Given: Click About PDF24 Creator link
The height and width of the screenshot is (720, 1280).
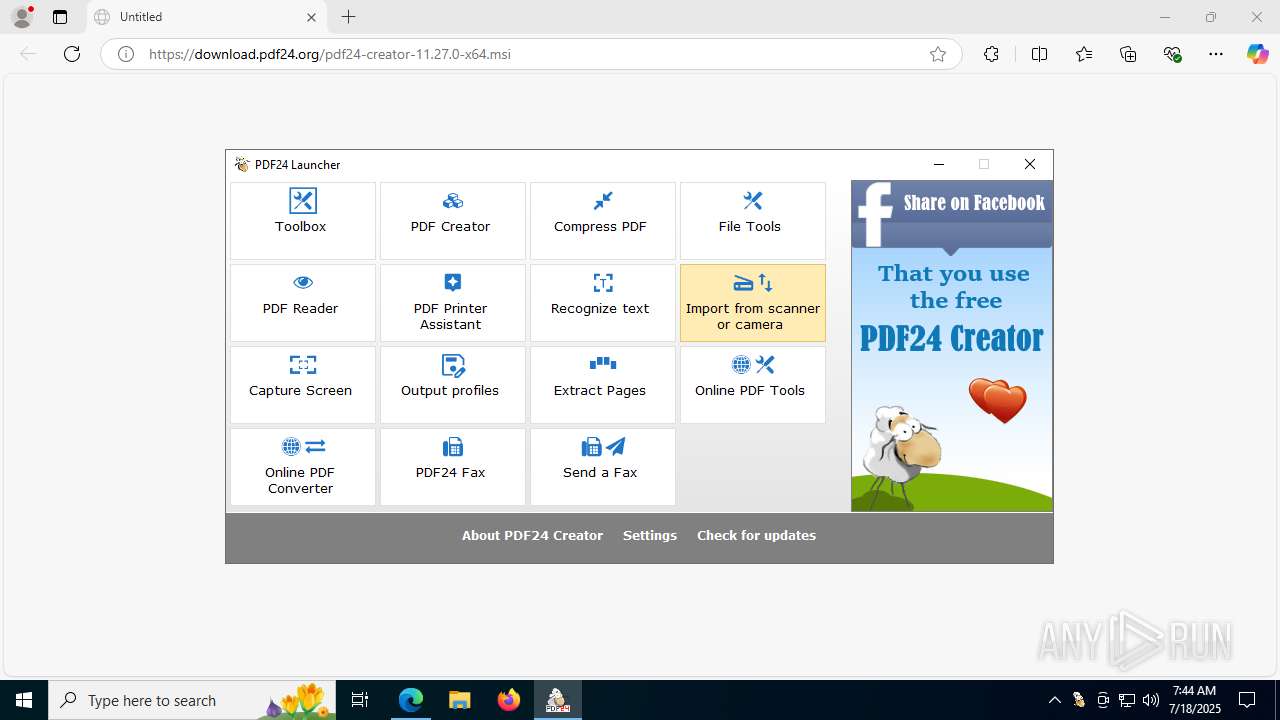Looking at the screenshot, I should [x=532, y=535].
